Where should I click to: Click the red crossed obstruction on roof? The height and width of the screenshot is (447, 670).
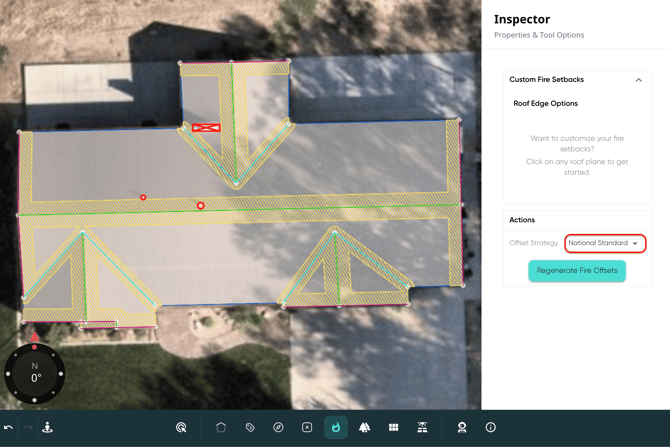(206, 128)
